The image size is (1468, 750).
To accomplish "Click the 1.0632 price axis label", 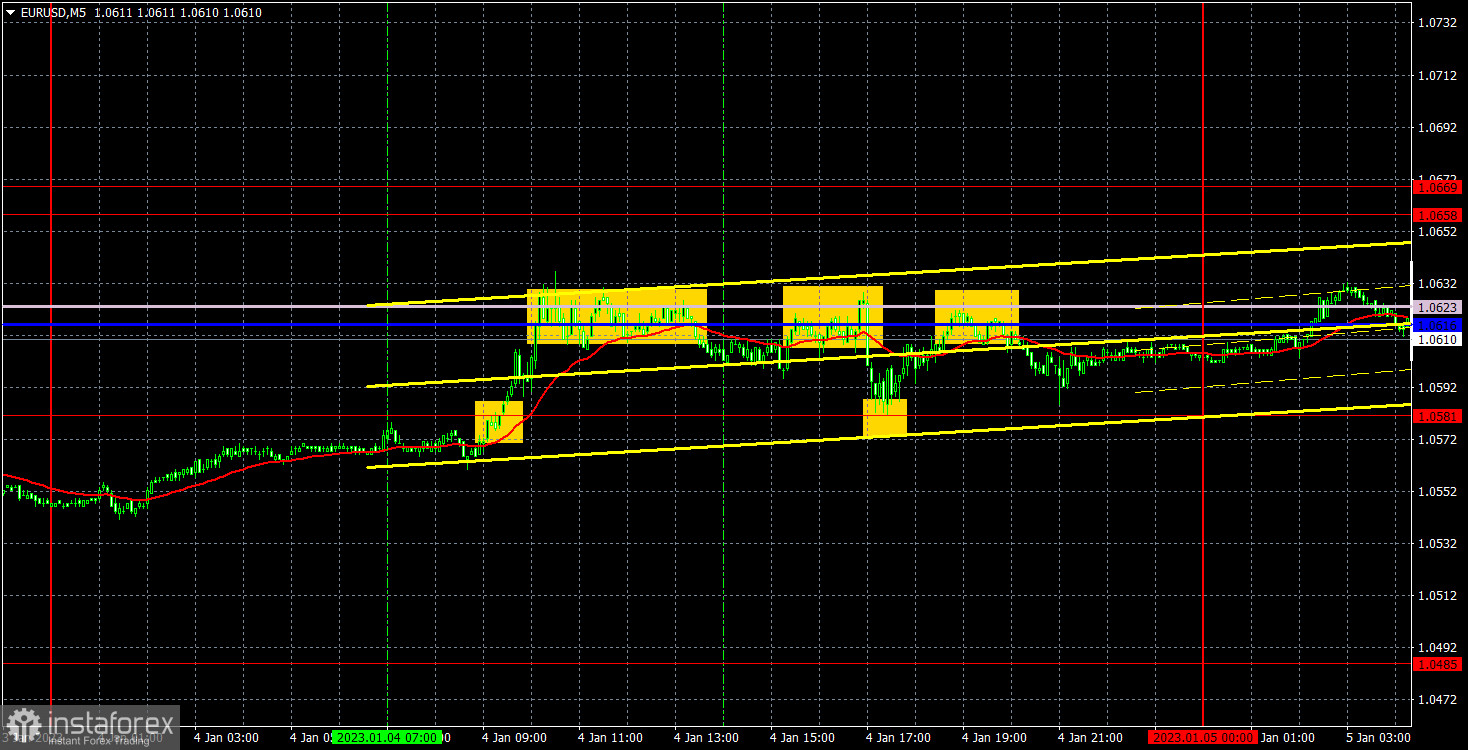I will tap(1437, 283).
